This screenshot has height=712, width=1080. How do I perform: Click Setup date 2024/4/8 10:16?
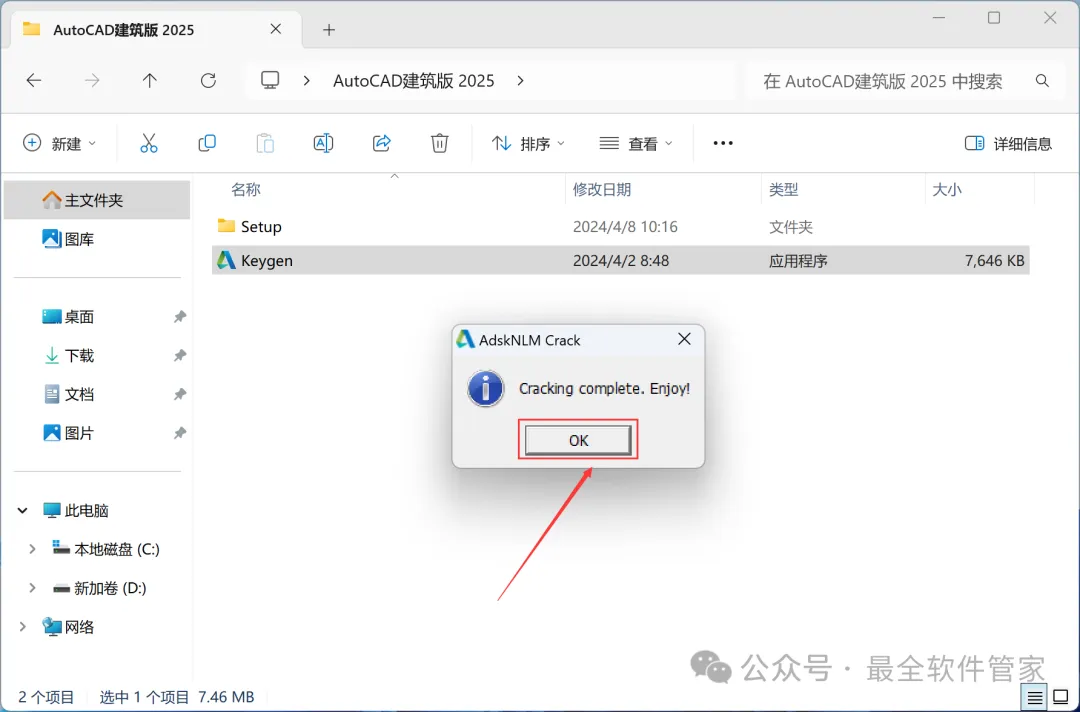(625, 227)
